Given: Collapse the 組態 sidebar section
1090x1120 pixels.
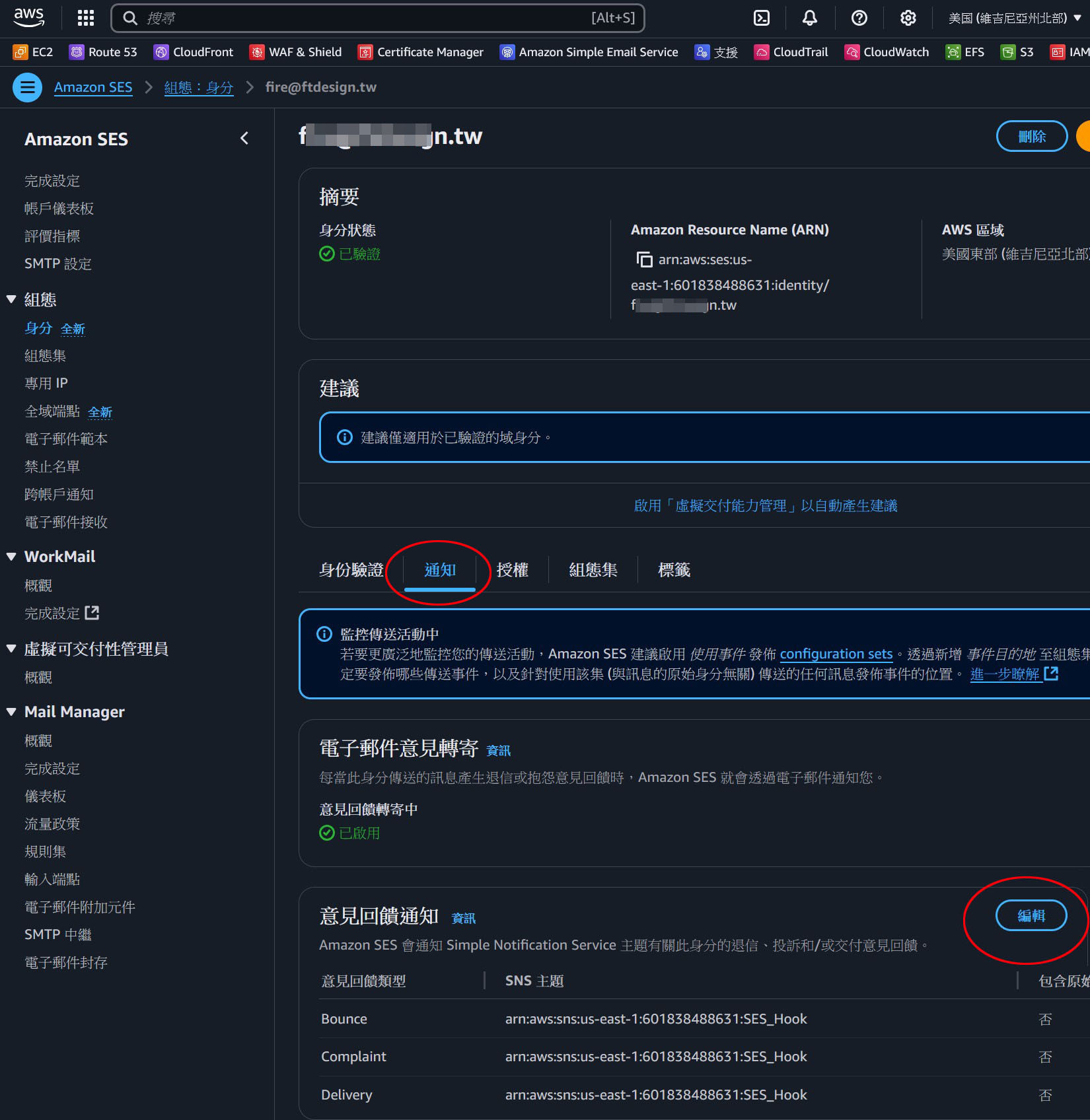Looking at the screenshot, I should (x=11, y=299).
